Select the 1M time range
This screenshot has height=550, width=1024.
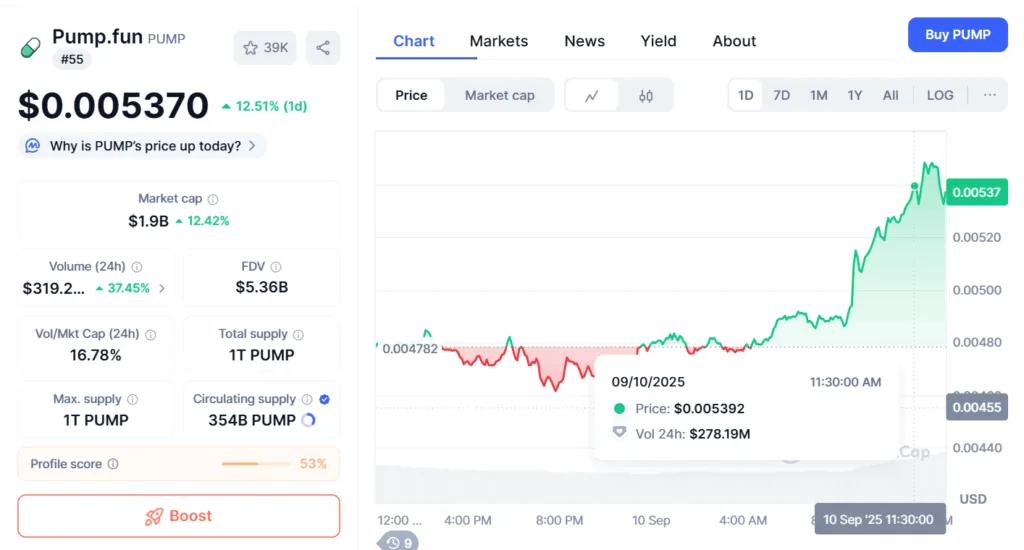tap(818, 95)
